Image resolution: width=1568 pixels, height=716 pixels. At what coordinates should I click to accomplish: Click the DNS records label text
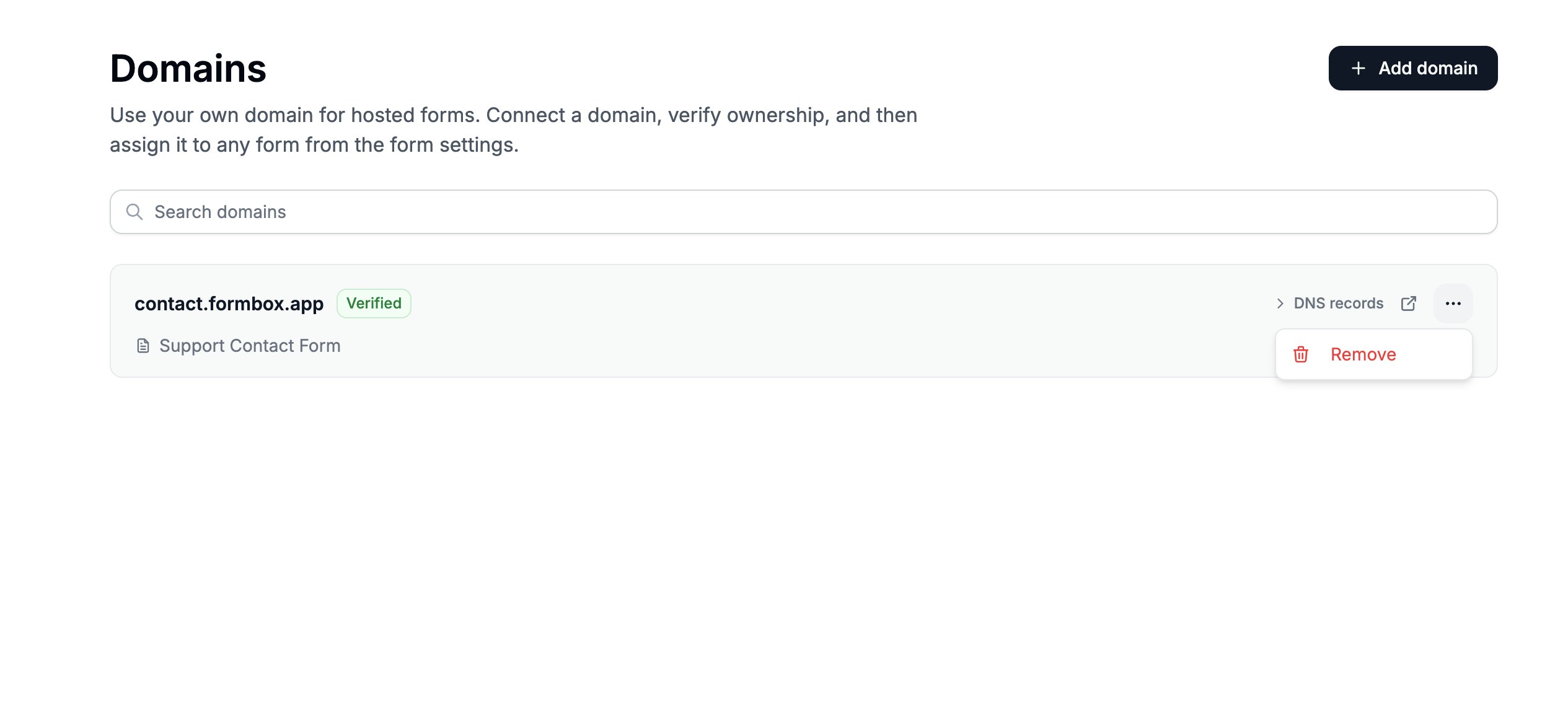point(1338,303)
